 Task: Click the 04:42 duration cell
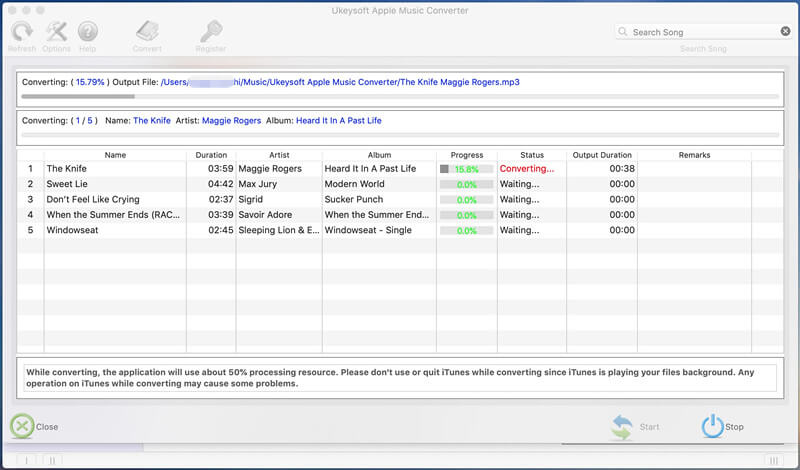tap(220, 184)
